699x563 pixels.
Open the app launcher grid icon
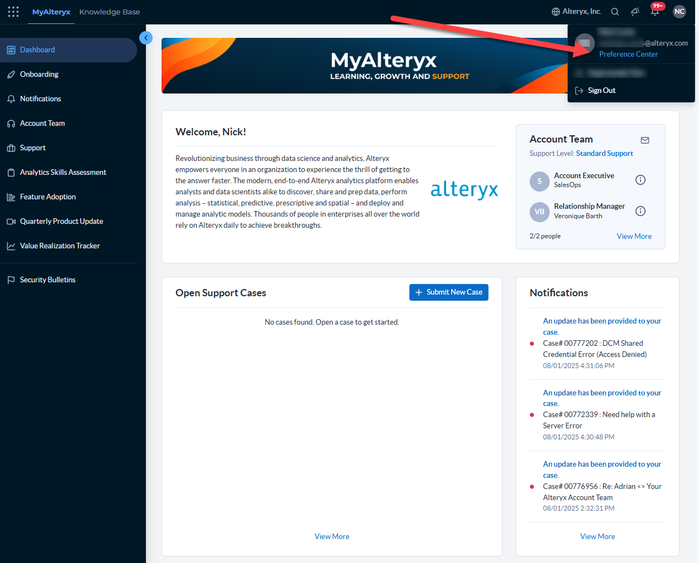click(13, 12)
